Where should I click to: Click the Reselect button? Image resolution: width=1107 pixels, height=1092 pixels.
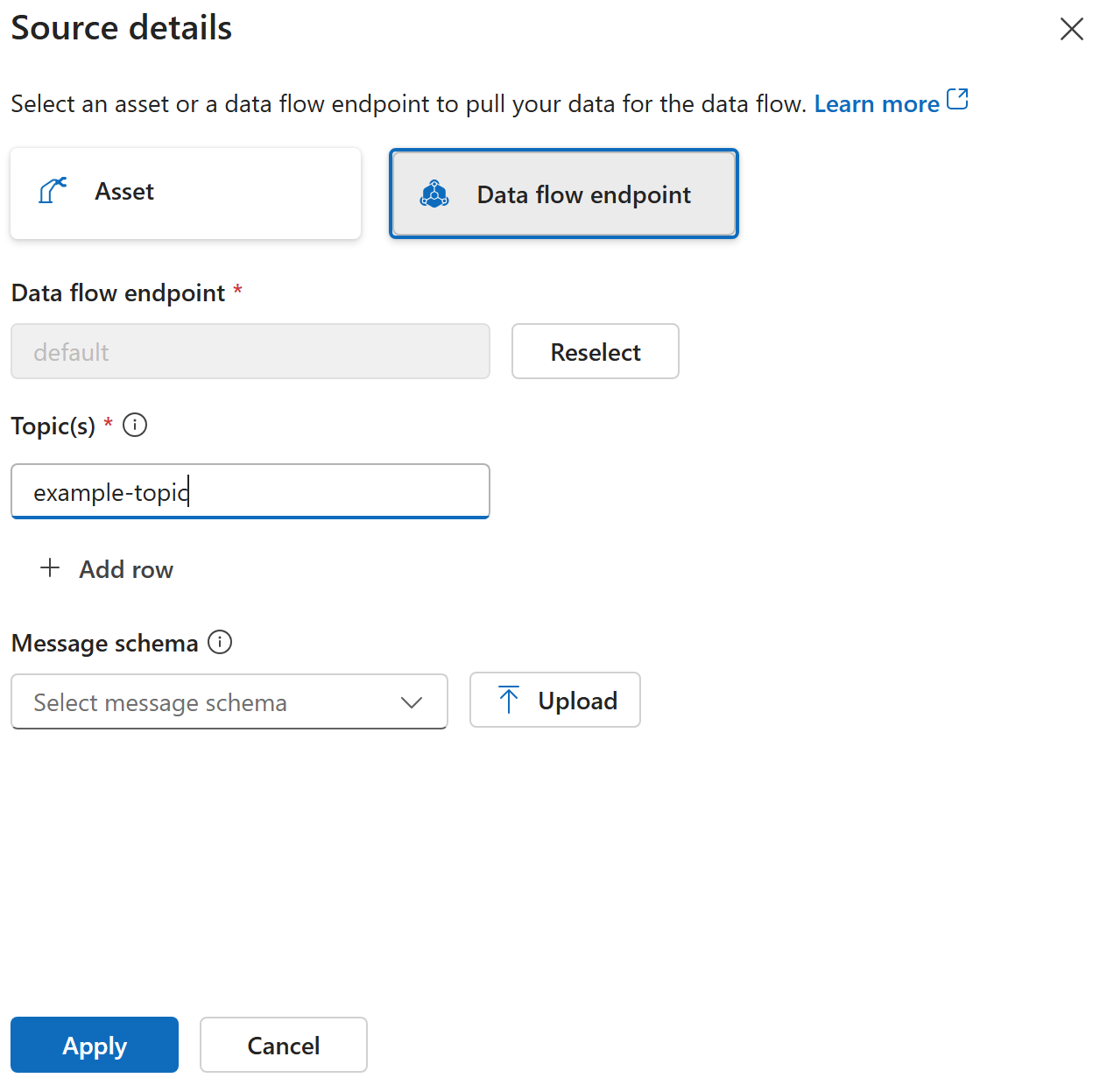tap(596, 351)
